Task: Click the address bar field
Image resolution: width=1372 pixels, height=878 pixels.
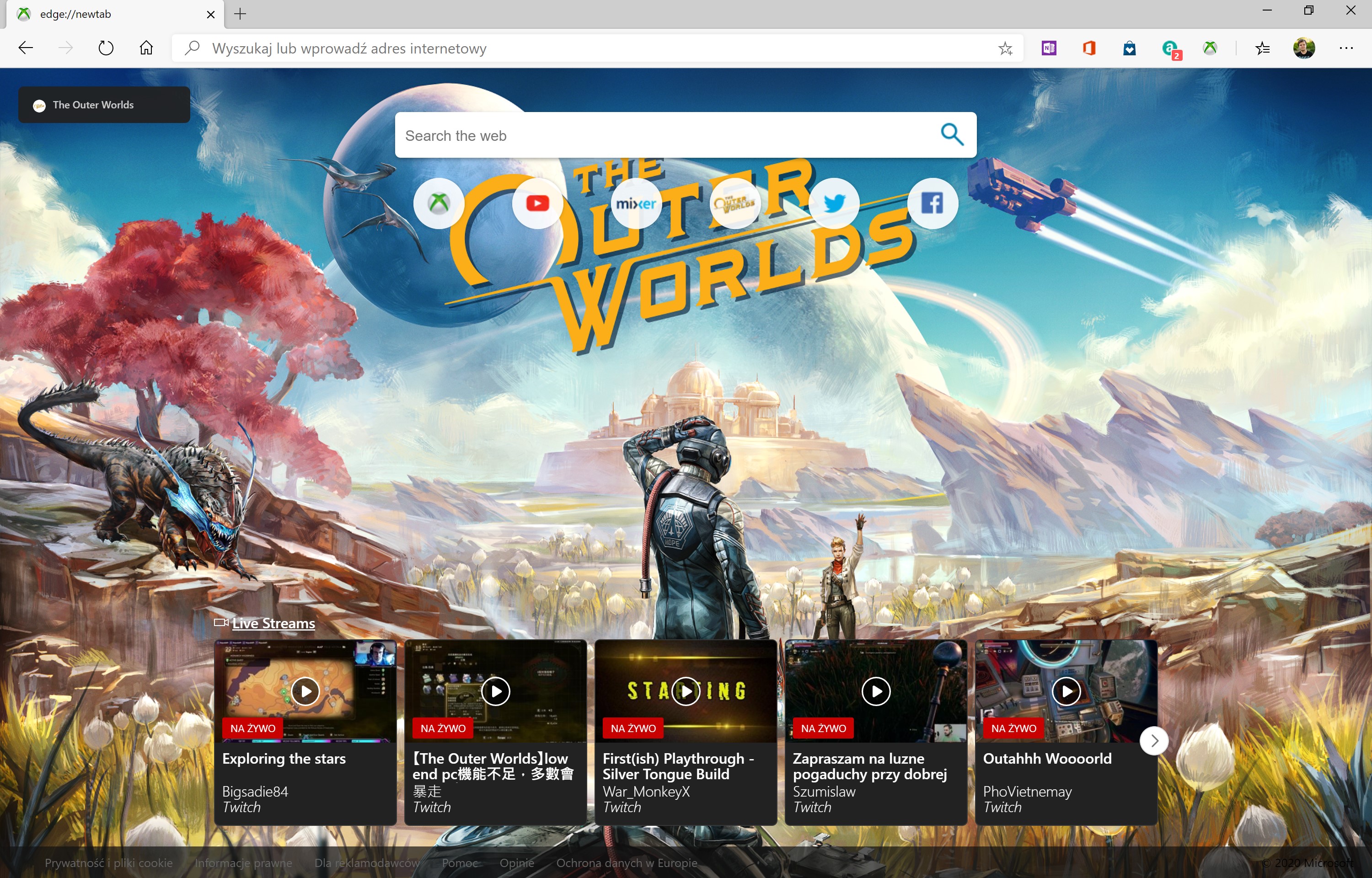Action: tap(597, 48)
